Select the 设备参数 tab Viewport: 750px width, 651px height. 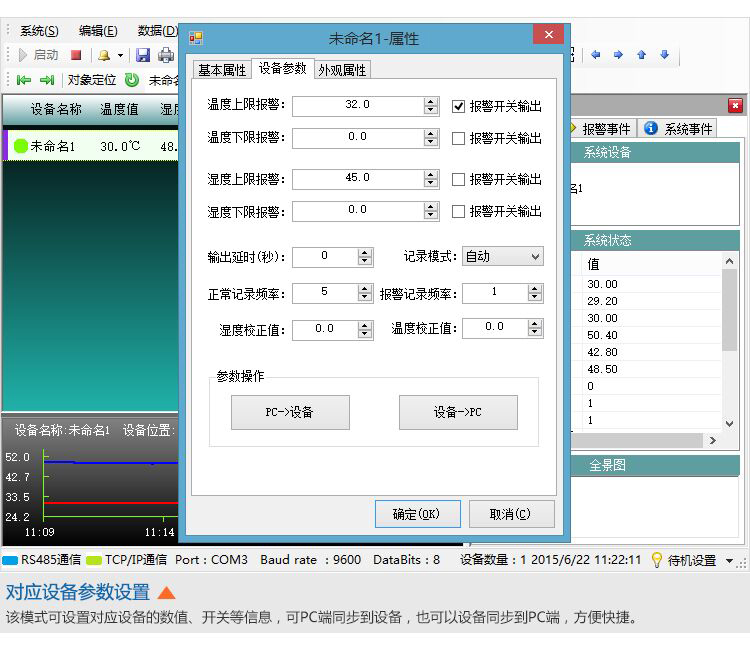point(282,68)
